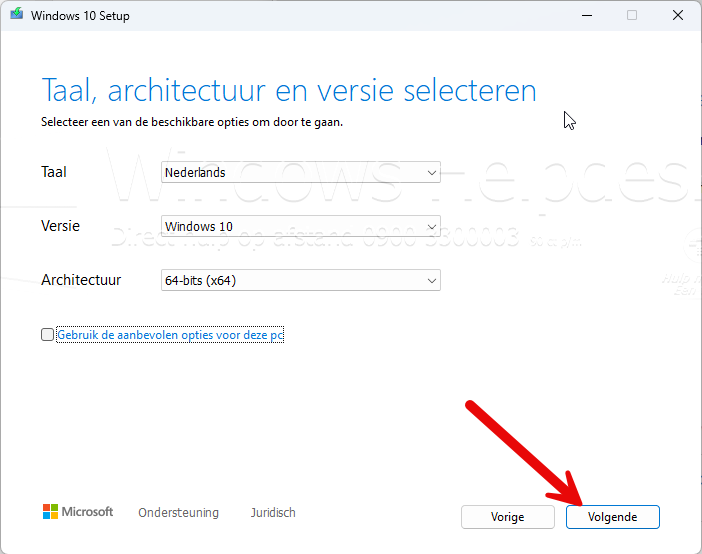702x554 pixels.
Task: Close the Windows 10 Setup window
Action: [678, 16]
